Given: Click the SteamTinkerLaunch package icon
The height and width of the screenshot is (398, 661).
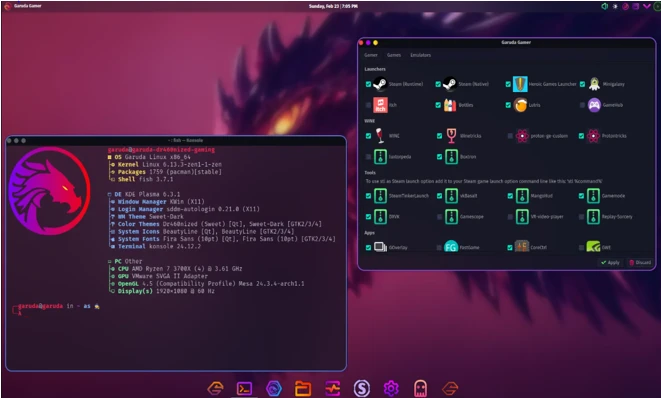Looking at the screenshot, I should 380,196.
